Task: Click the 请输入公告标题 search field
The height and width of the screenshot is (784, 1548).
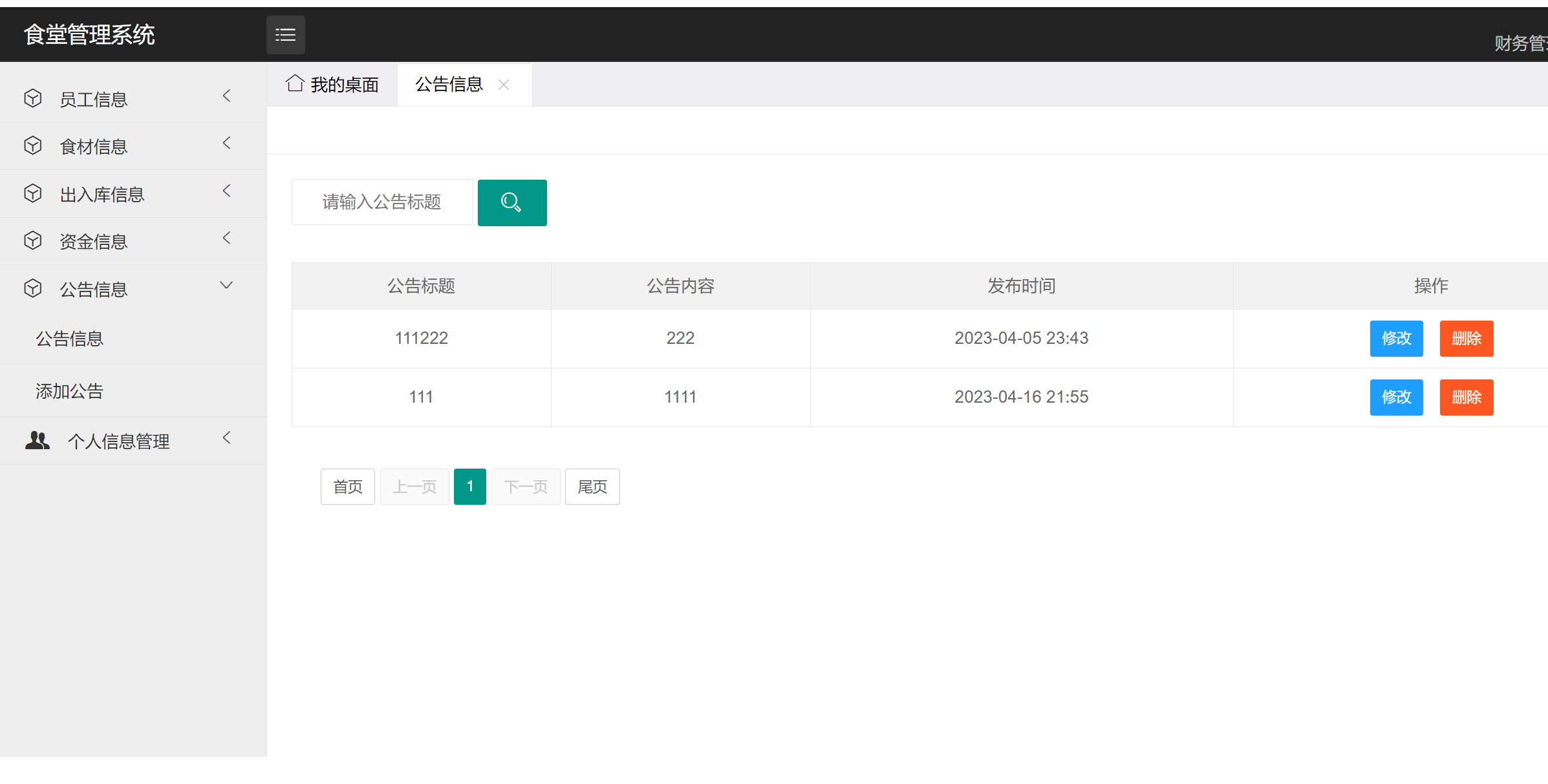Action: [x=382, y=202]
